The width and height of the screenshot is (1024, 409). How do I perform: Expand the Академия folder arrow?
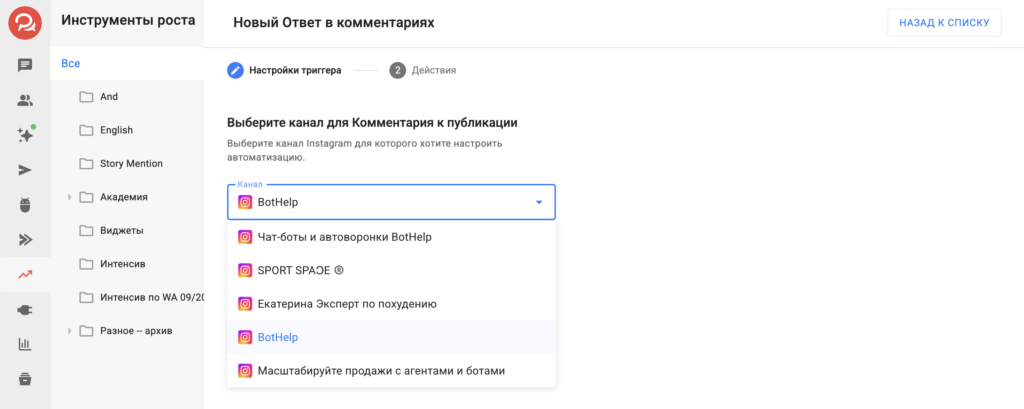(69, 197)
